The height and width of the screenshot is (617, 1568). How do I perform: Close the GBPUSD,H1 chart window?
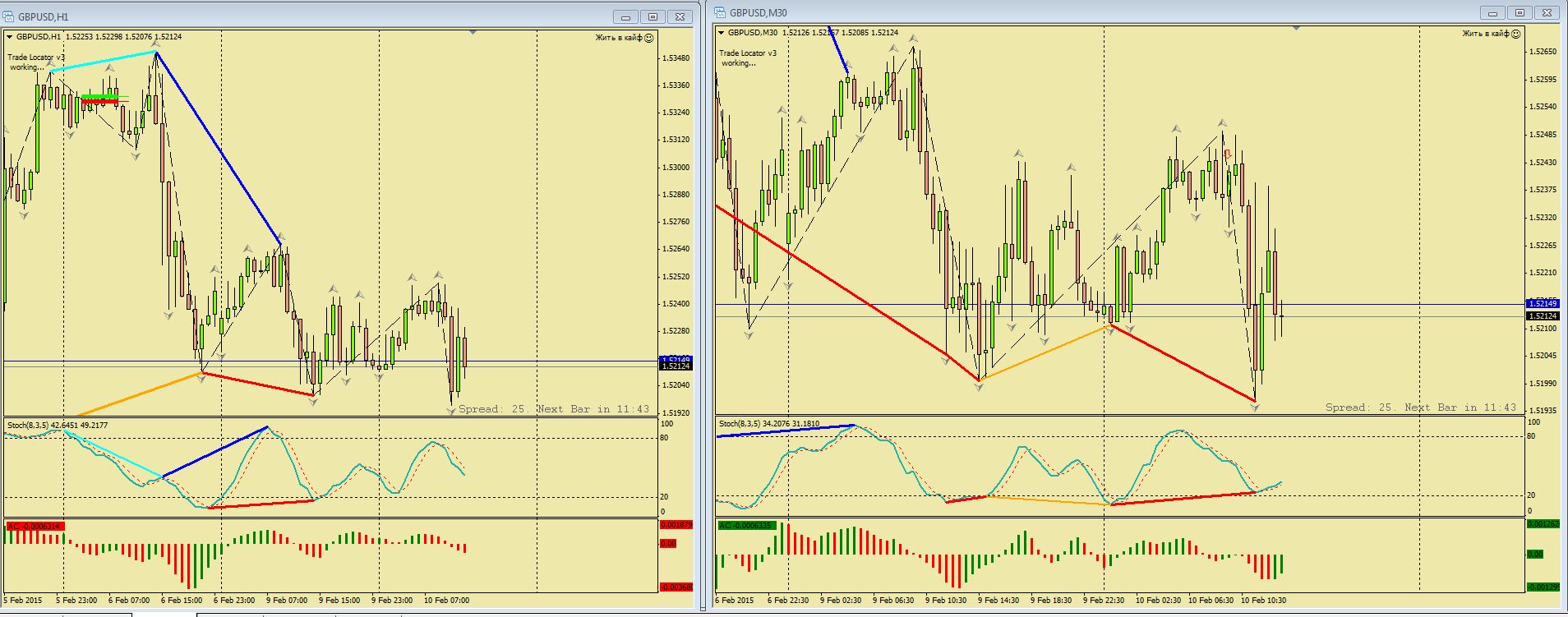tap(680, 16)
